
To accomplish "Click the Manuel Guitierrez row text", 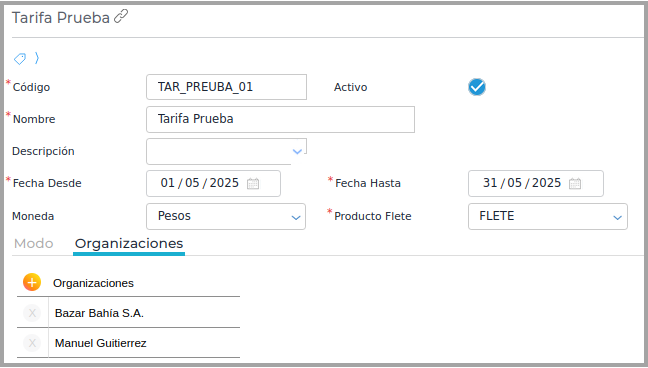I will (x=100, y=343).
